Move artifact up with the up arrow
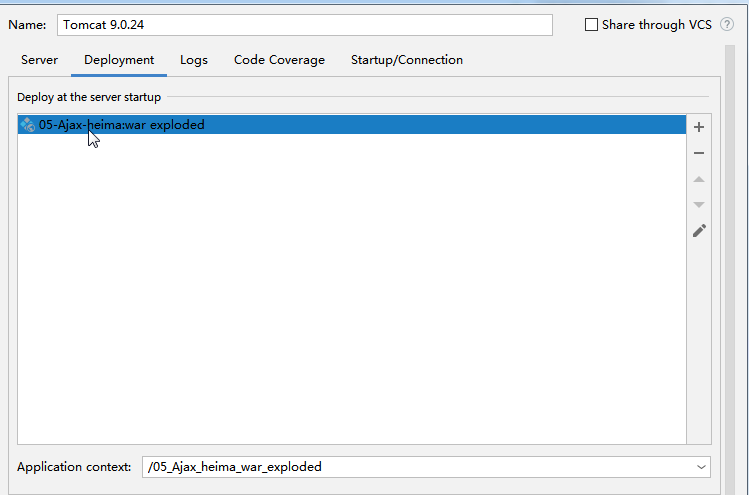This screenshot has height=495, width=749. 699,179
